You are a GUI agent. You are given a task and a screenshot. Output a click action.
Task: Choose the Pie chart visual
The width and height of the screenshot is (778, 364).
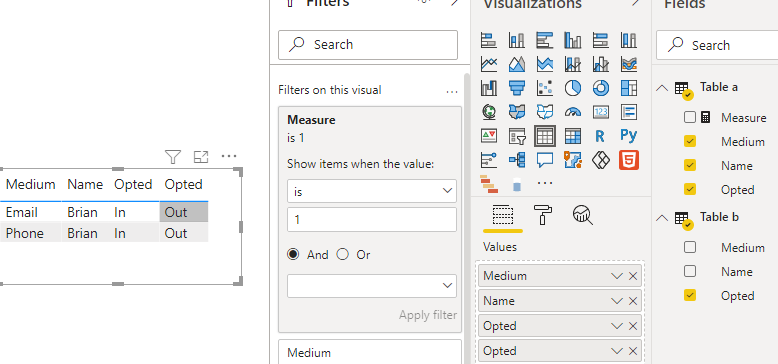tap(573, 88)
